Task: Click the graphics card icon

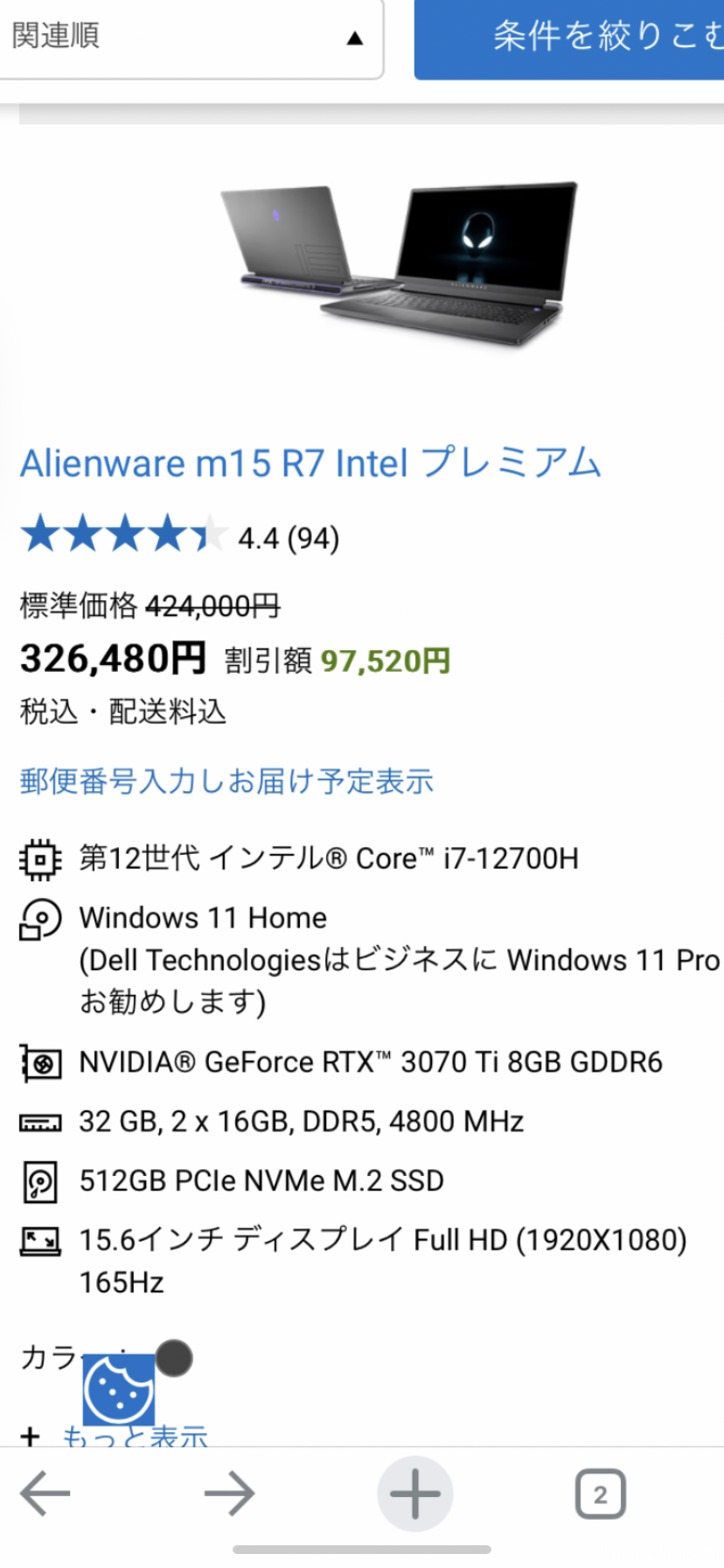Action: click(40, 1063)
